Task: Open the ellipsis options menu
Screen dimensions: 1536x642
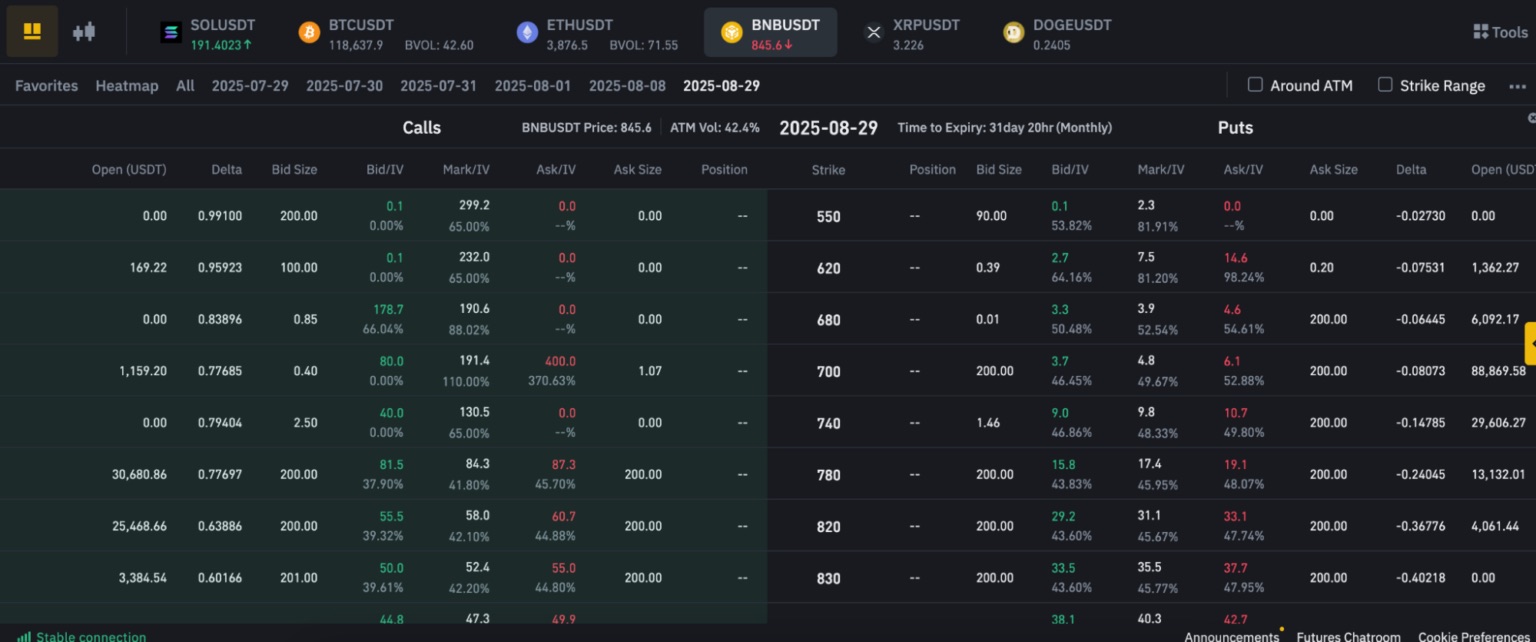Action: point(1518,86)
